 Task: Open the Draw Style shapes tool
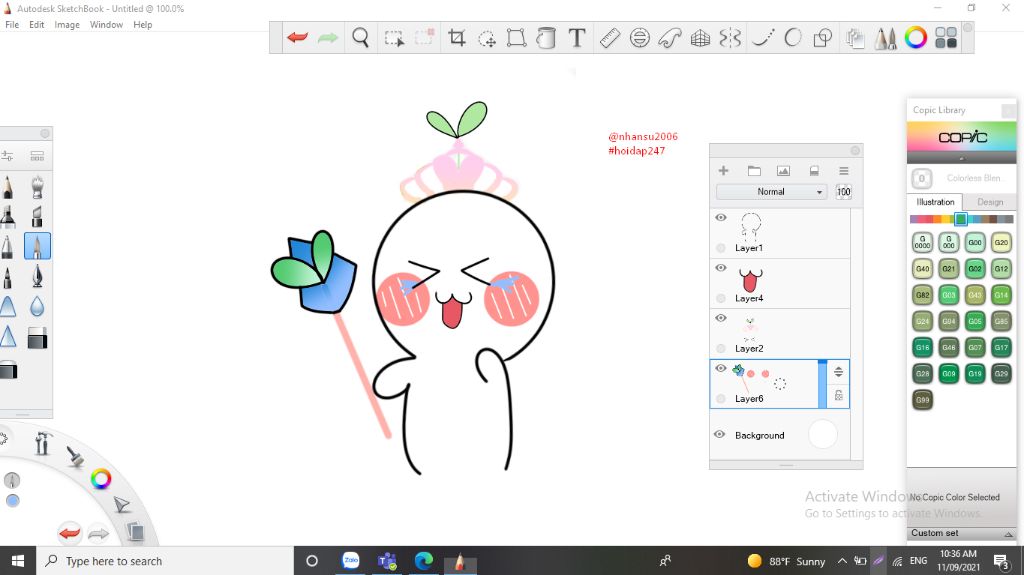(x=822, y=38)
